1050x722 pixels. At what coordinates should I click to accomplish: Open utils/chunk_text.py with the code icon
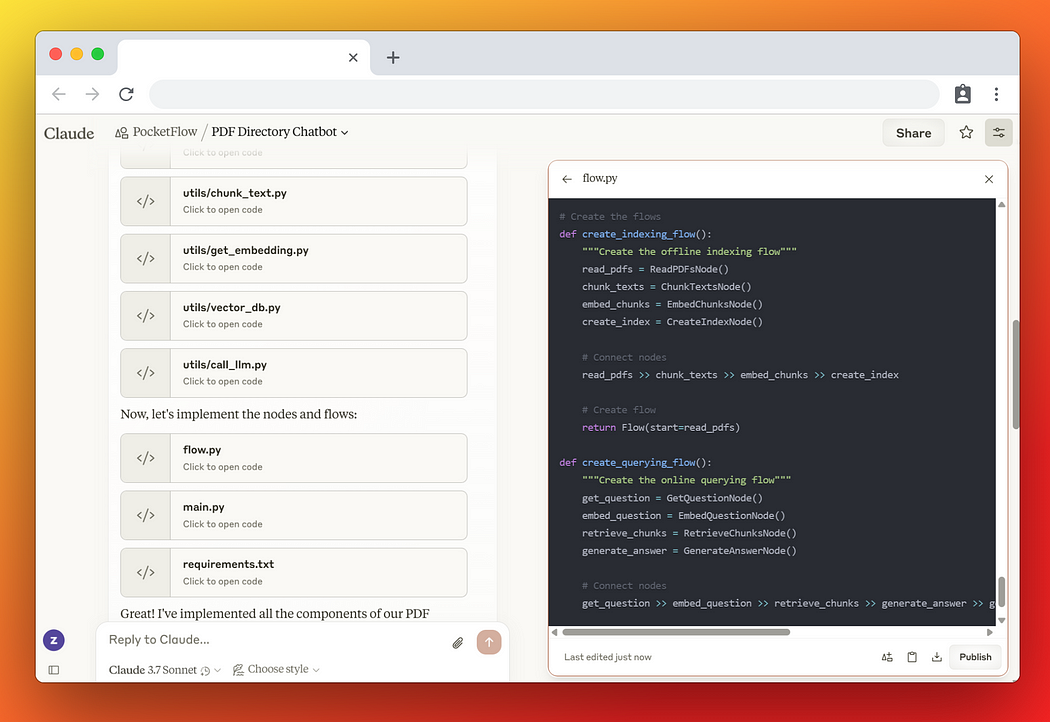[145, 201]
